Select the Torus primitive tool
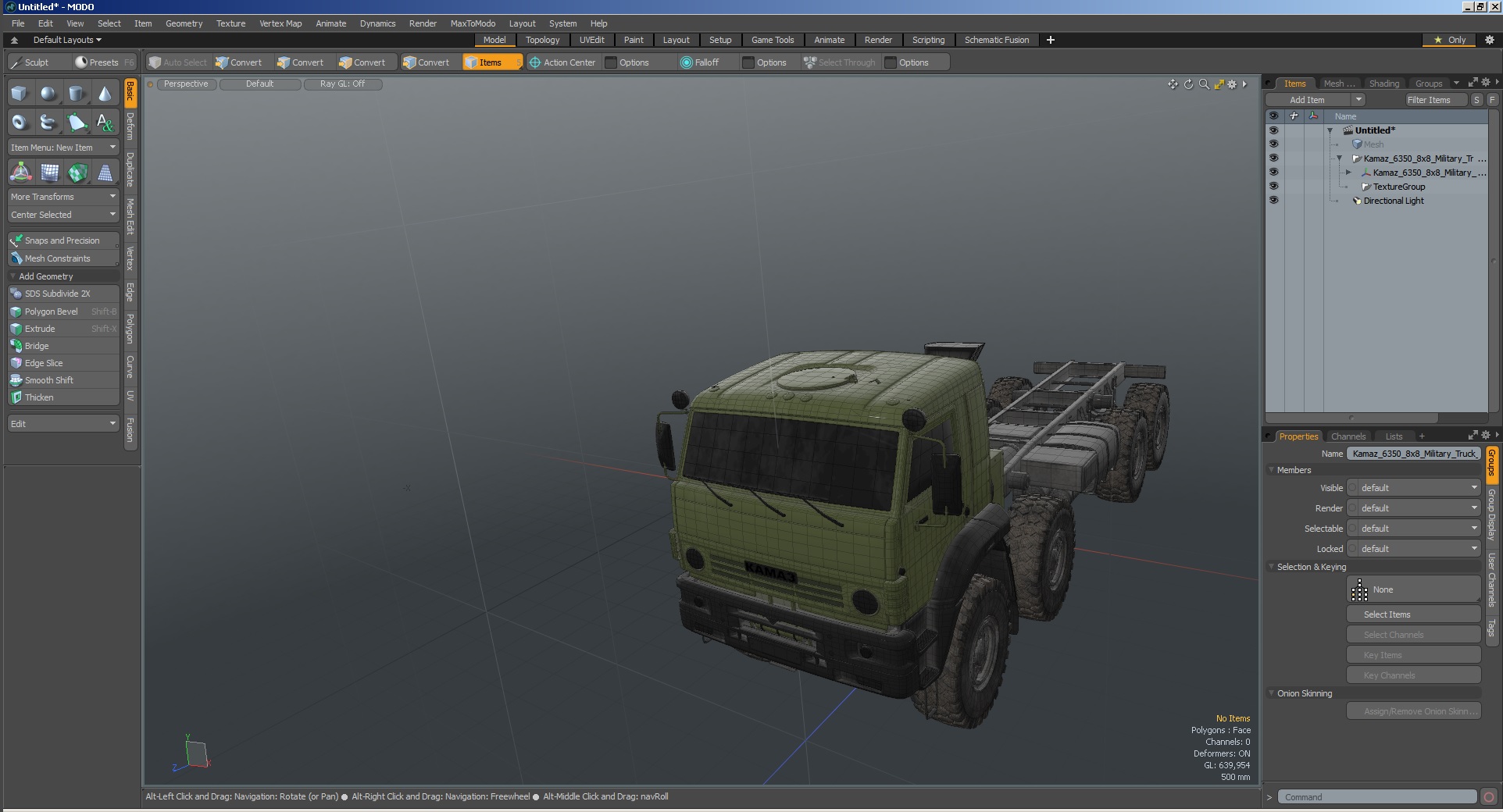Viewport: 1503px width, 812px height. click(x=20, y=122)
